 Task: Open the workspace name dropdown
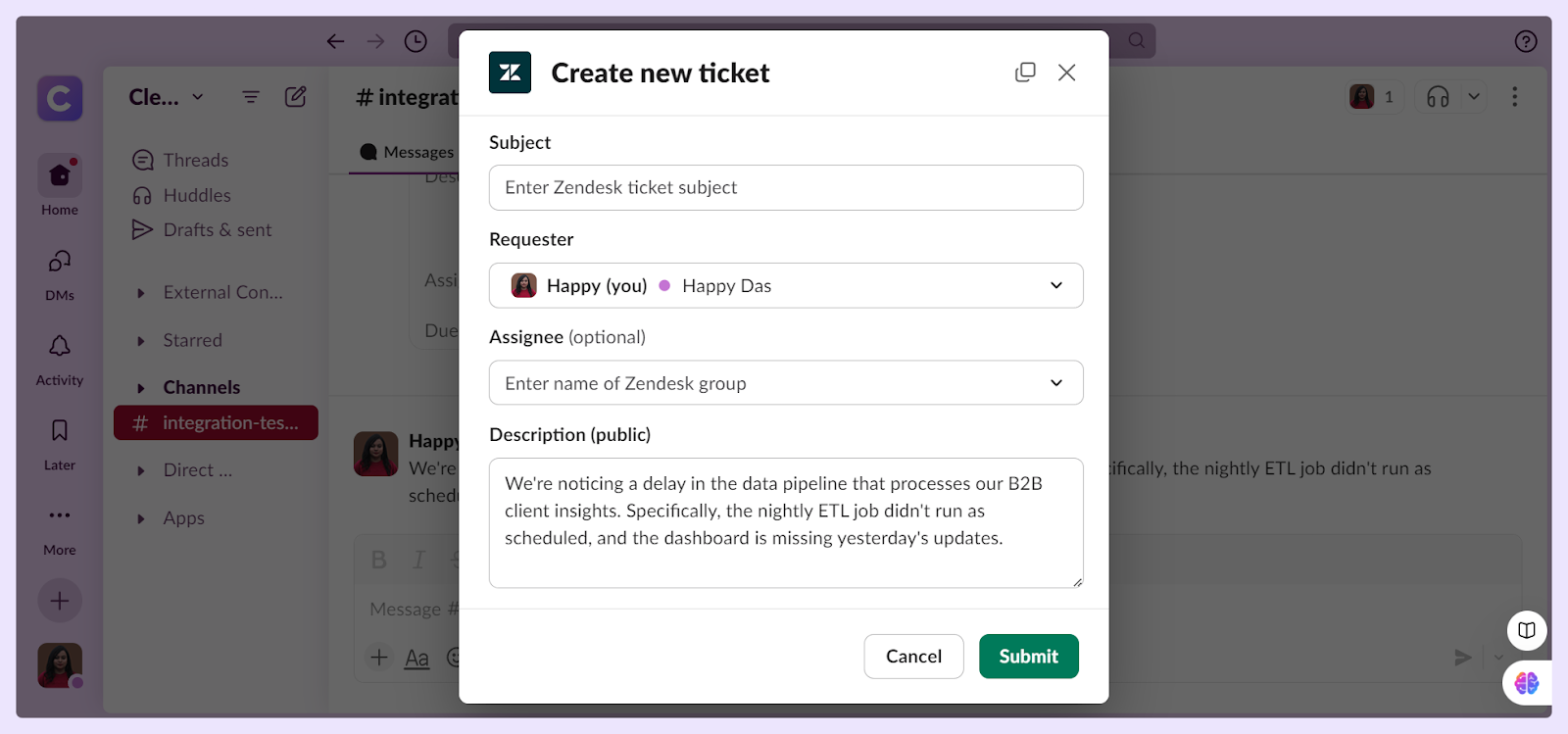click(x=167, y=97)
